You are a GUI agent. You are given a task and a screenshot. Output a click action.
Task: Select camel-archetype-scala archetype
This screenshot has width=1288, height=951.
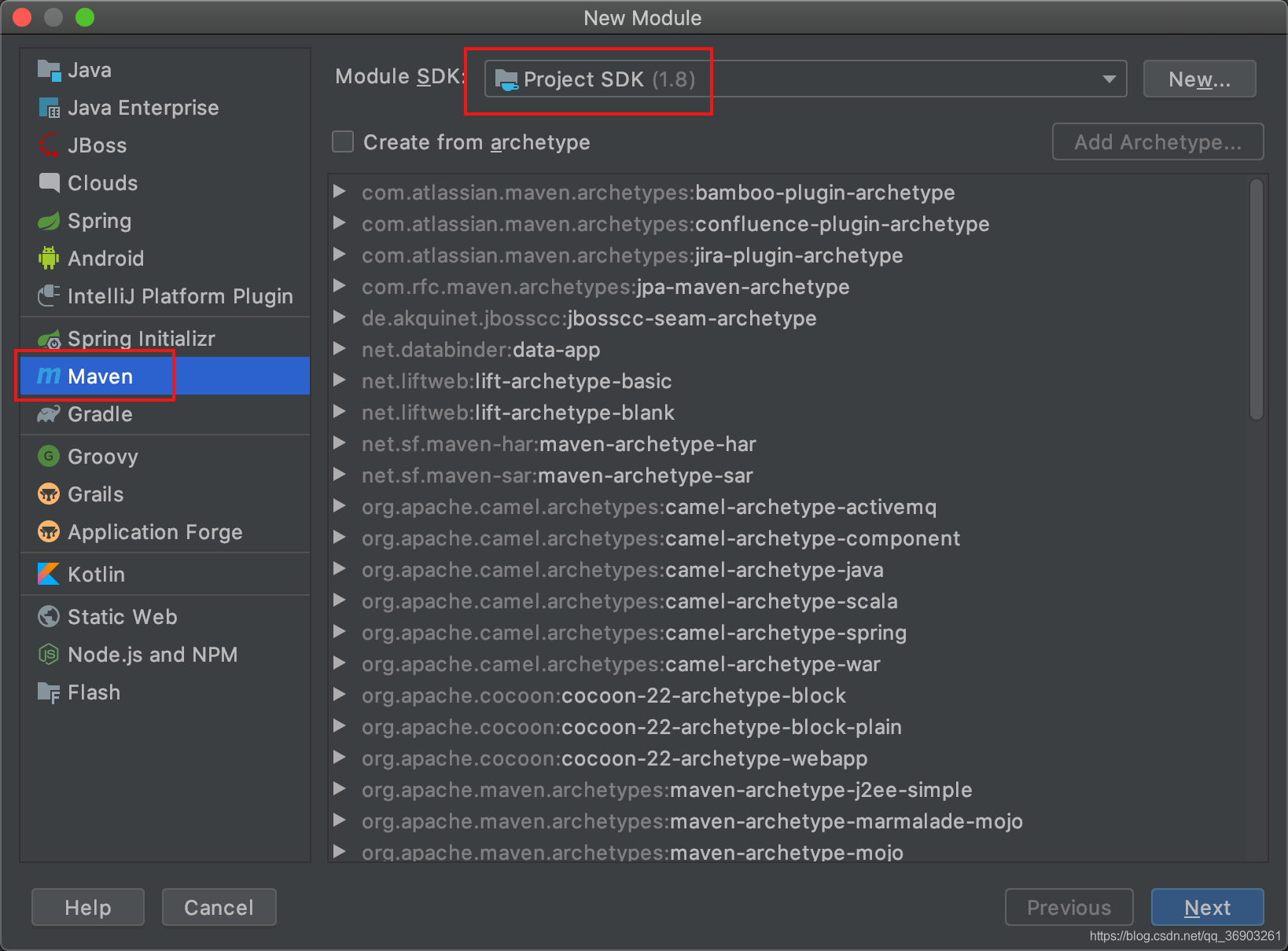pos(630,601)
